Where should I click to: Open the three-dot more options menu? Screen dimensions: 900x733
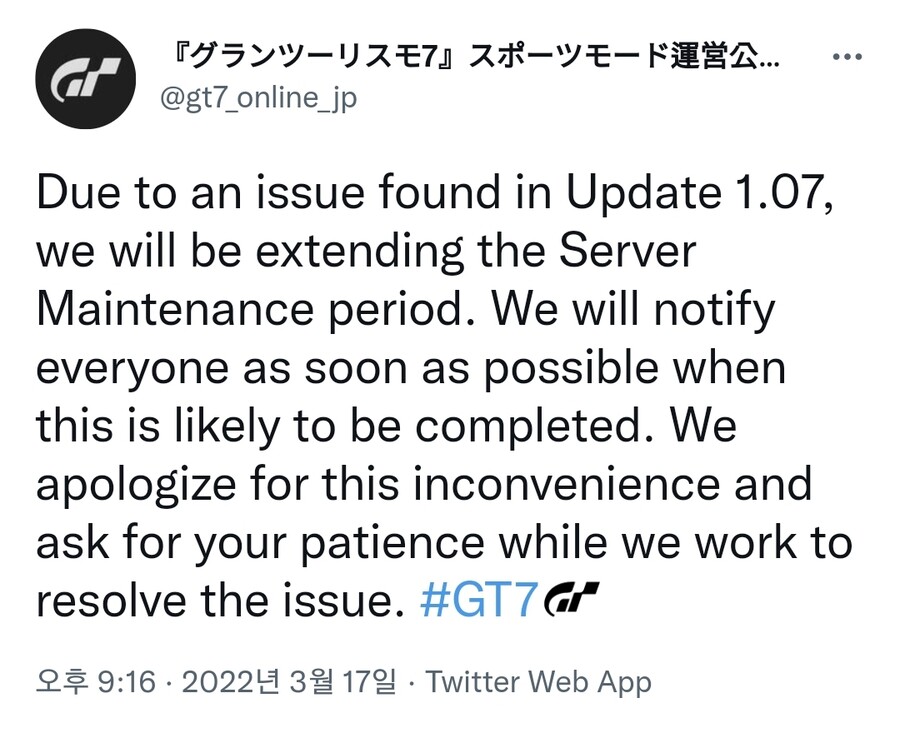tap(847, 59)
